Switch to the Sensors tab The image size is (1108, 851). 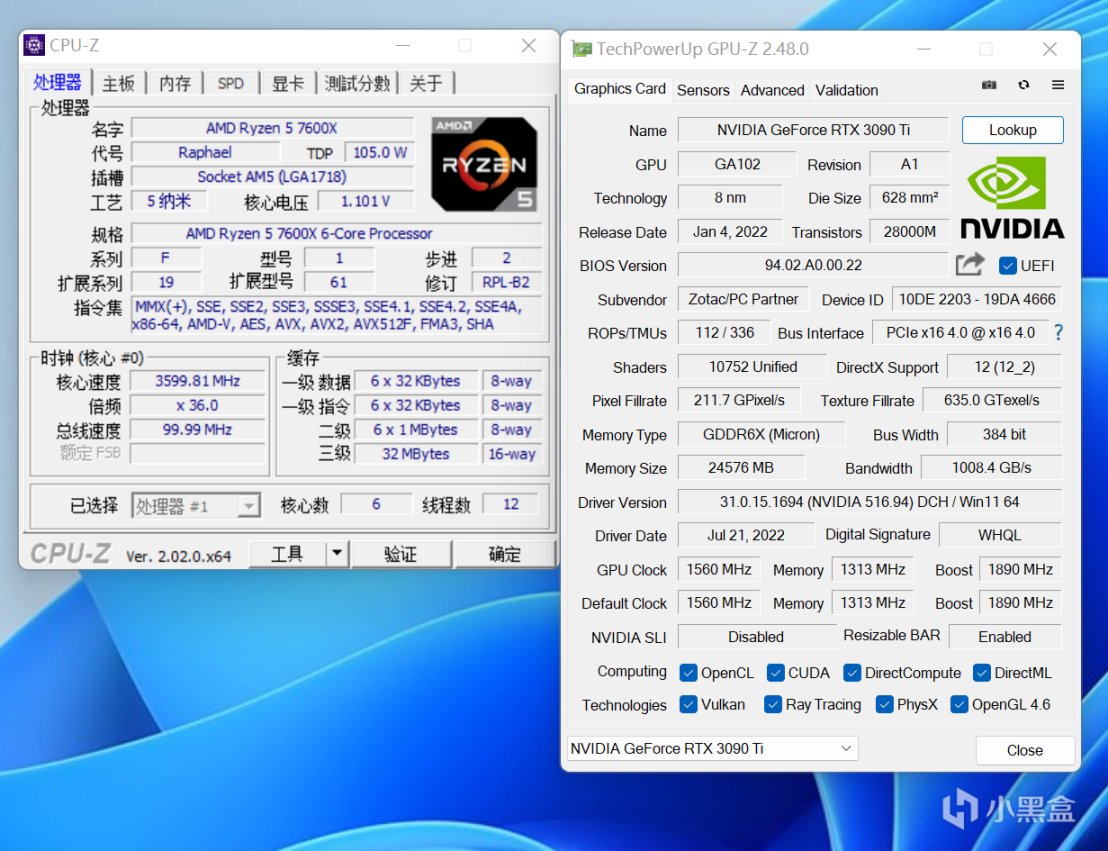(703, 90)
